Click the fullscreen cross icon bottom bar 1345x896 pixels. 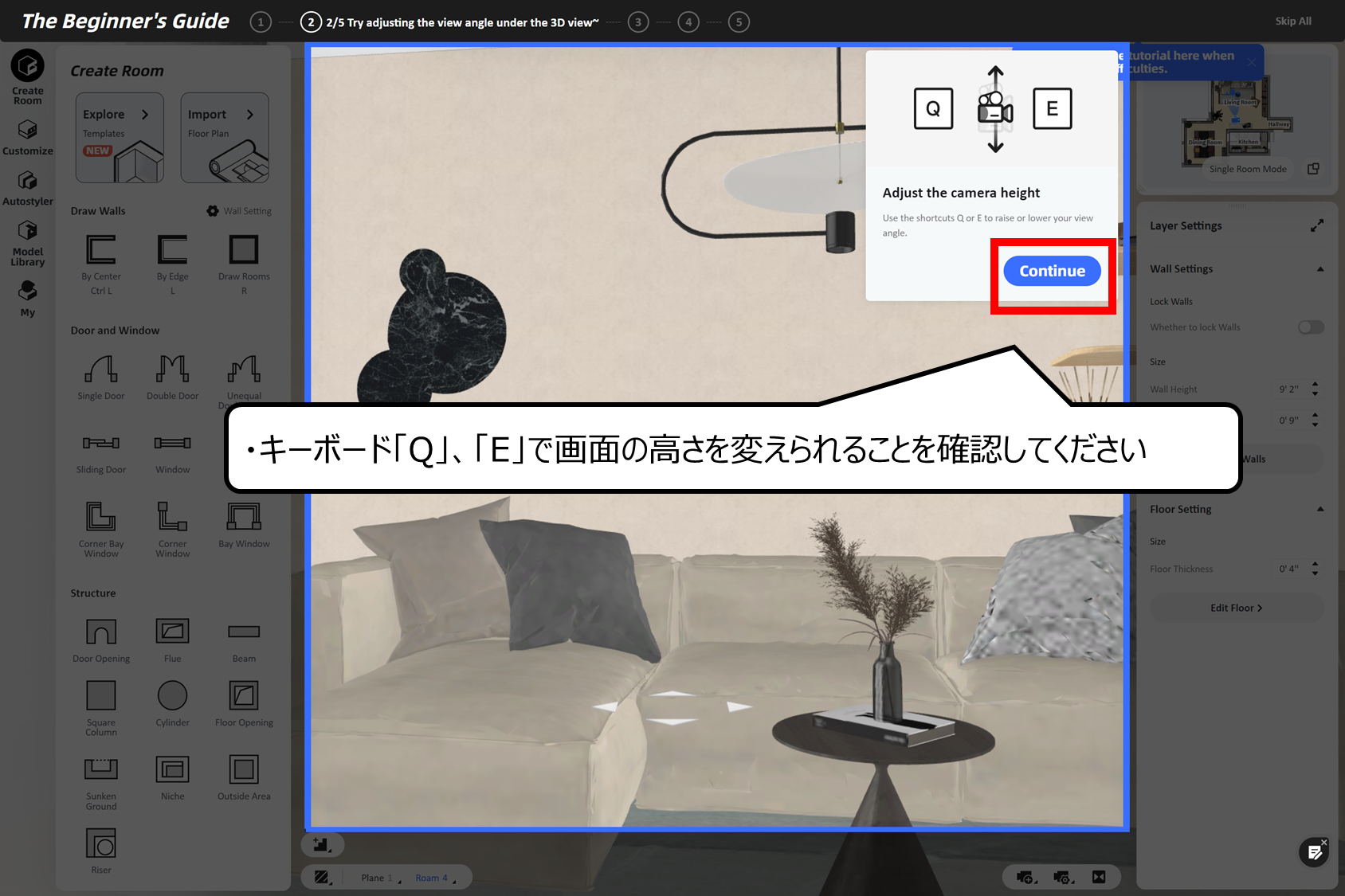pyautogui.click(x=1099, y=877)
